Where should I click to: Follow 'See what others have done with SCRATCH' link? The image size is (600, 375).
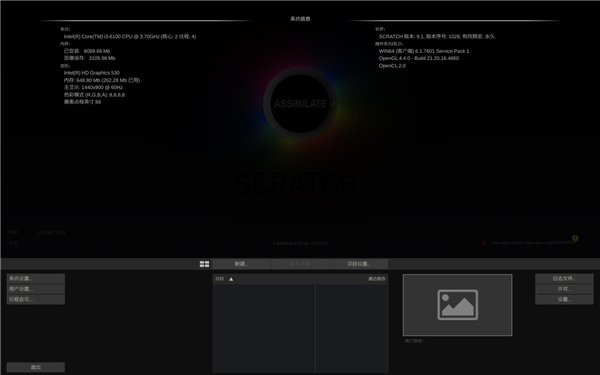533,243
